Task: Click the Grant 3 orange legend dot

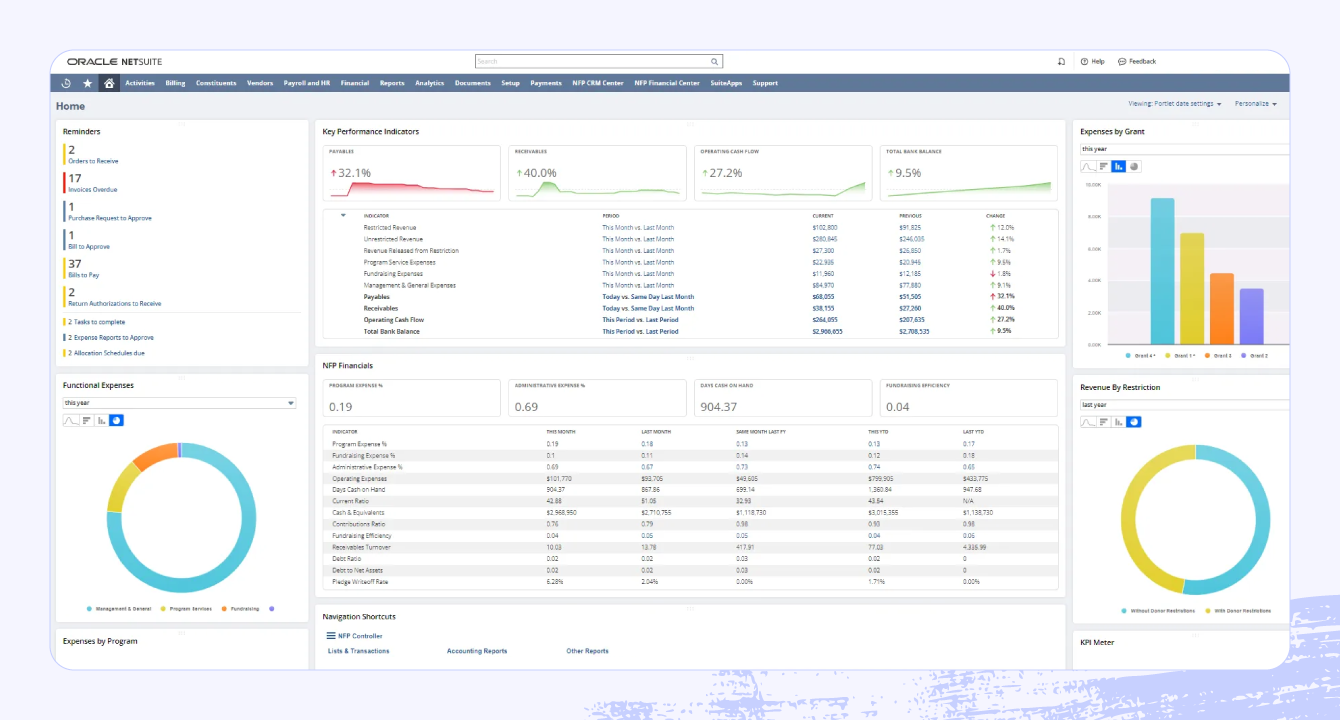Action: tap(1208, 355)
